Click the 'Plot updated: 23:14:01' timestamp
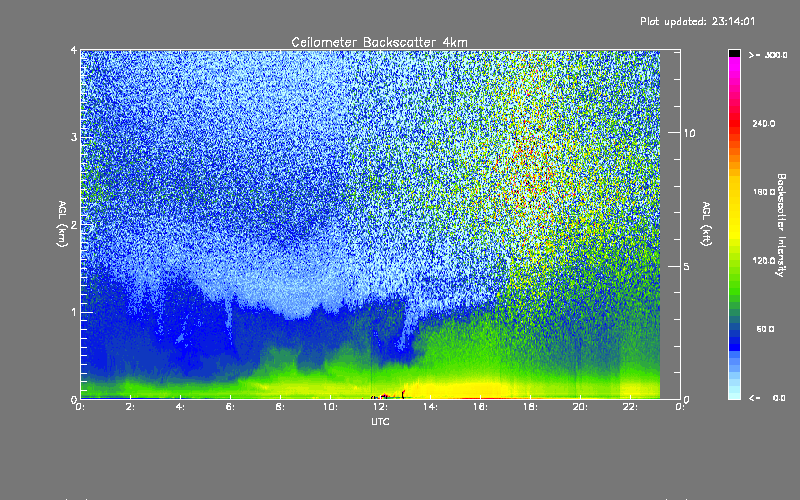 pos(697,21)
